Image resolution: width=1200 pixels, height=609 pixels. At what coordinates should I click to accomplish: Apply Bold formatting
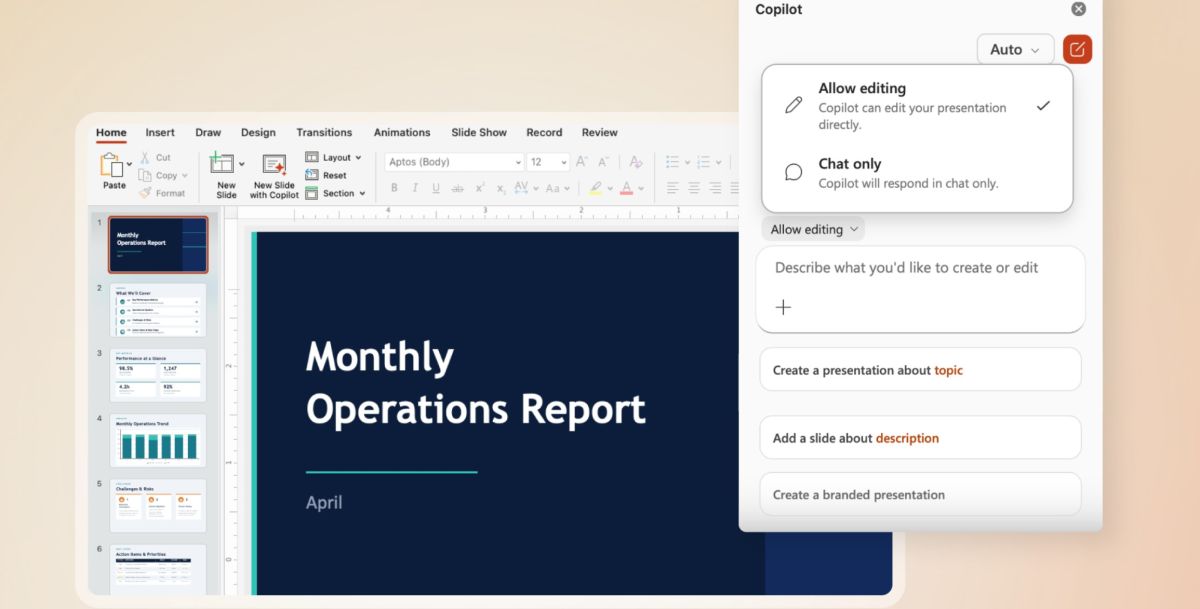tap(395, 188)
